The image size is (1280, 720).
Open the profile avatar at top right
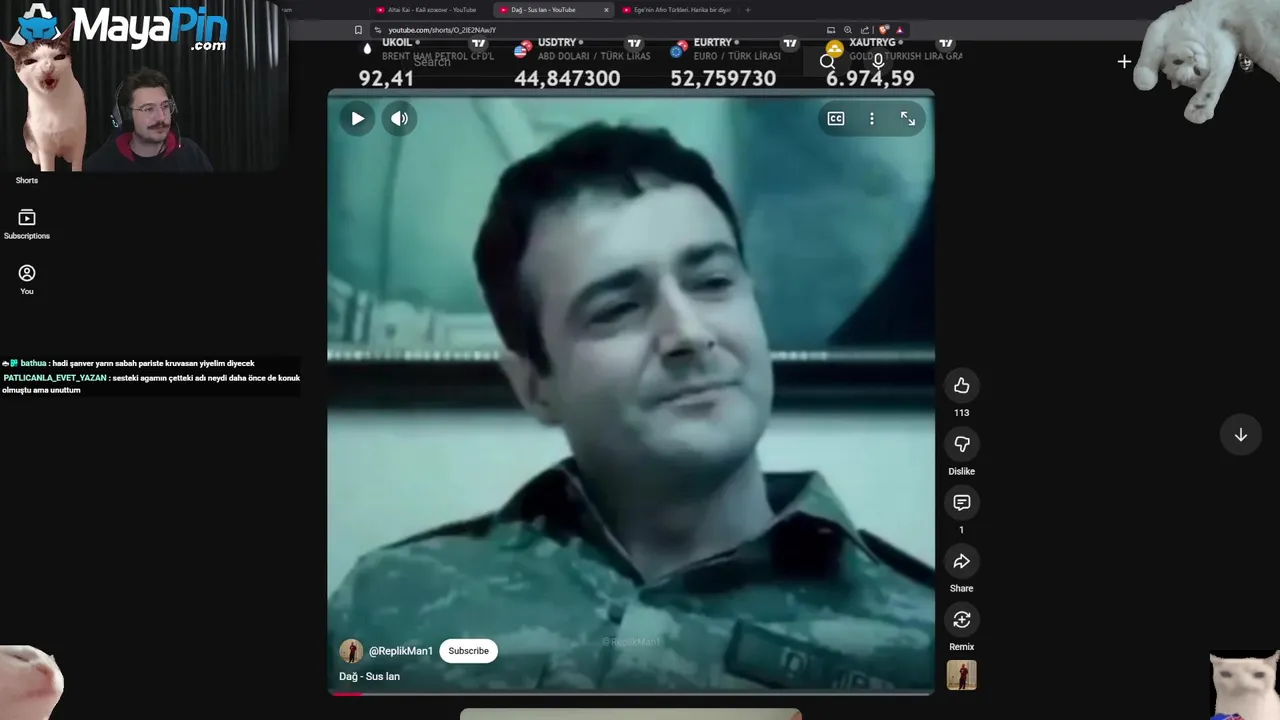click(x=1245, y=62)
